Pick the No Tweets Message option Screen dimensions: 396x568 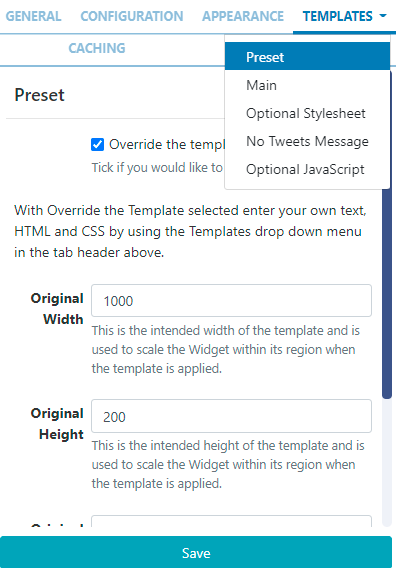(307, 141)
